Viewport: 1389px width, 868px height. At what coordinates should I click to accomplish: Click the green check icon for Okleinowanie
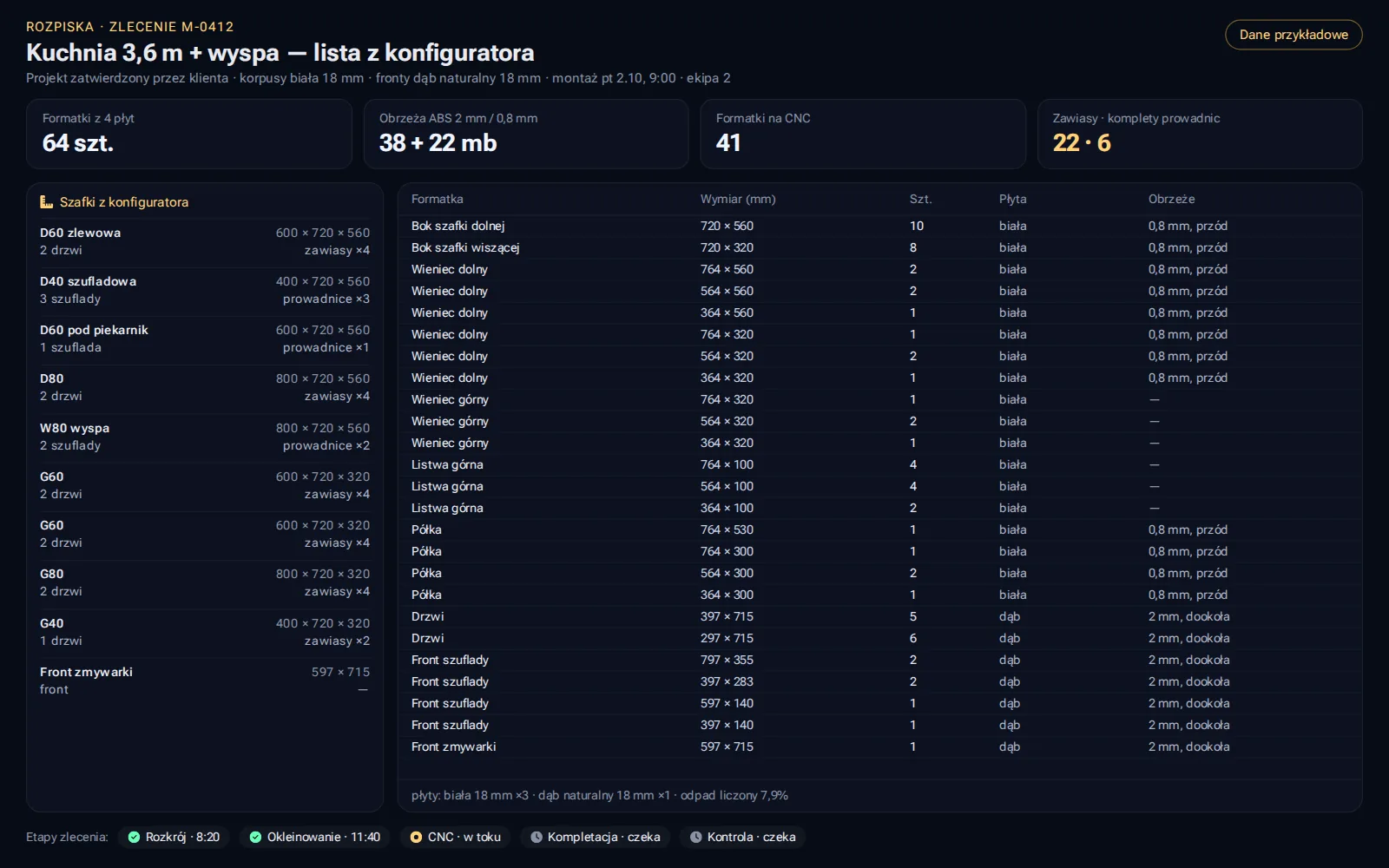(255, 837)
